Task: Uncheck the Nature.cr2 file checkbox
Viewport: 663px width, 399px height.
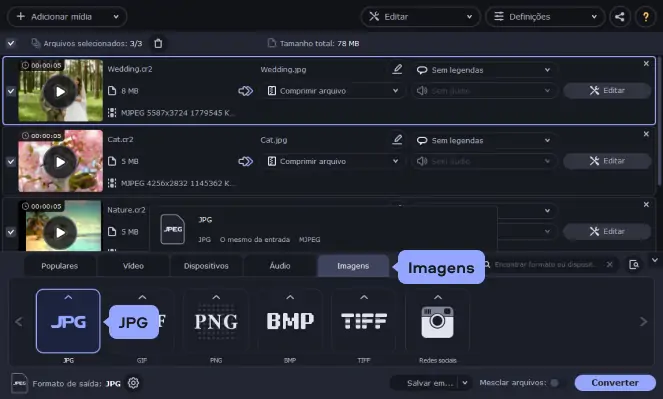Action: coord(11,232)
